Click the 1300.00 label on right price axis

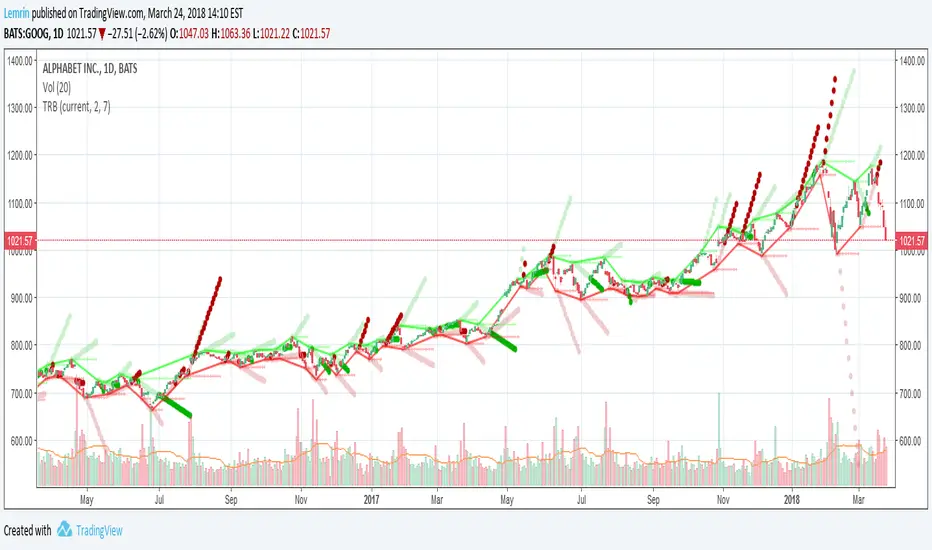click(912, 108)
